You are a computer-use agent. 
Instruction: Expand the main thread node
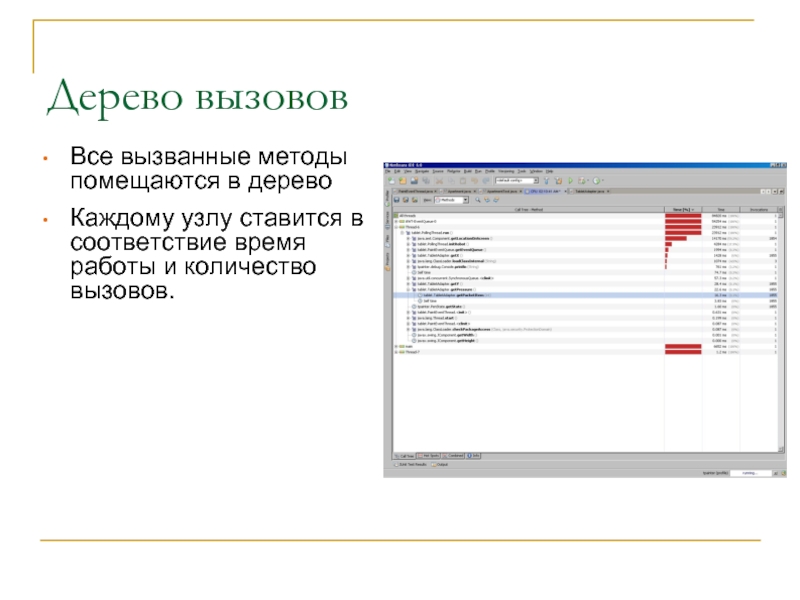tap(396, 346)
